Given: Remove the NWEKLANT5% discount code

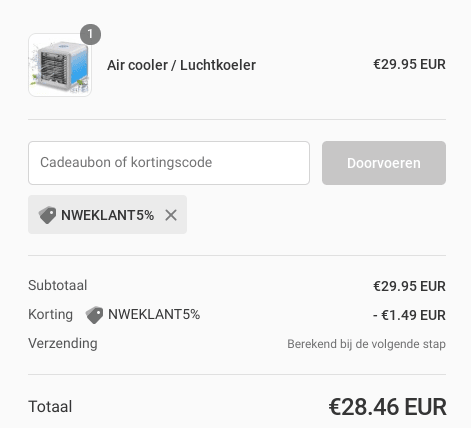Looking at the screenshot, I should click(x=171, y=215).
